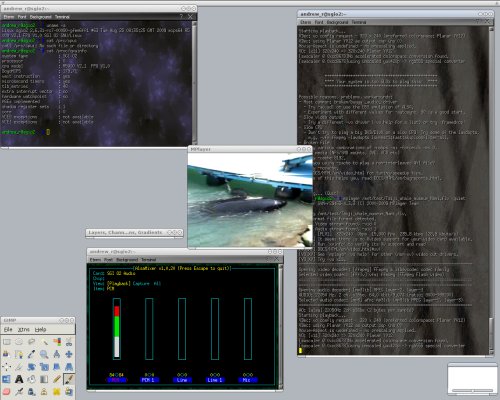The height and width of the screenshot is (400, 500).
Task: Select the Move tool in GIMP
Action: [69, 354]
